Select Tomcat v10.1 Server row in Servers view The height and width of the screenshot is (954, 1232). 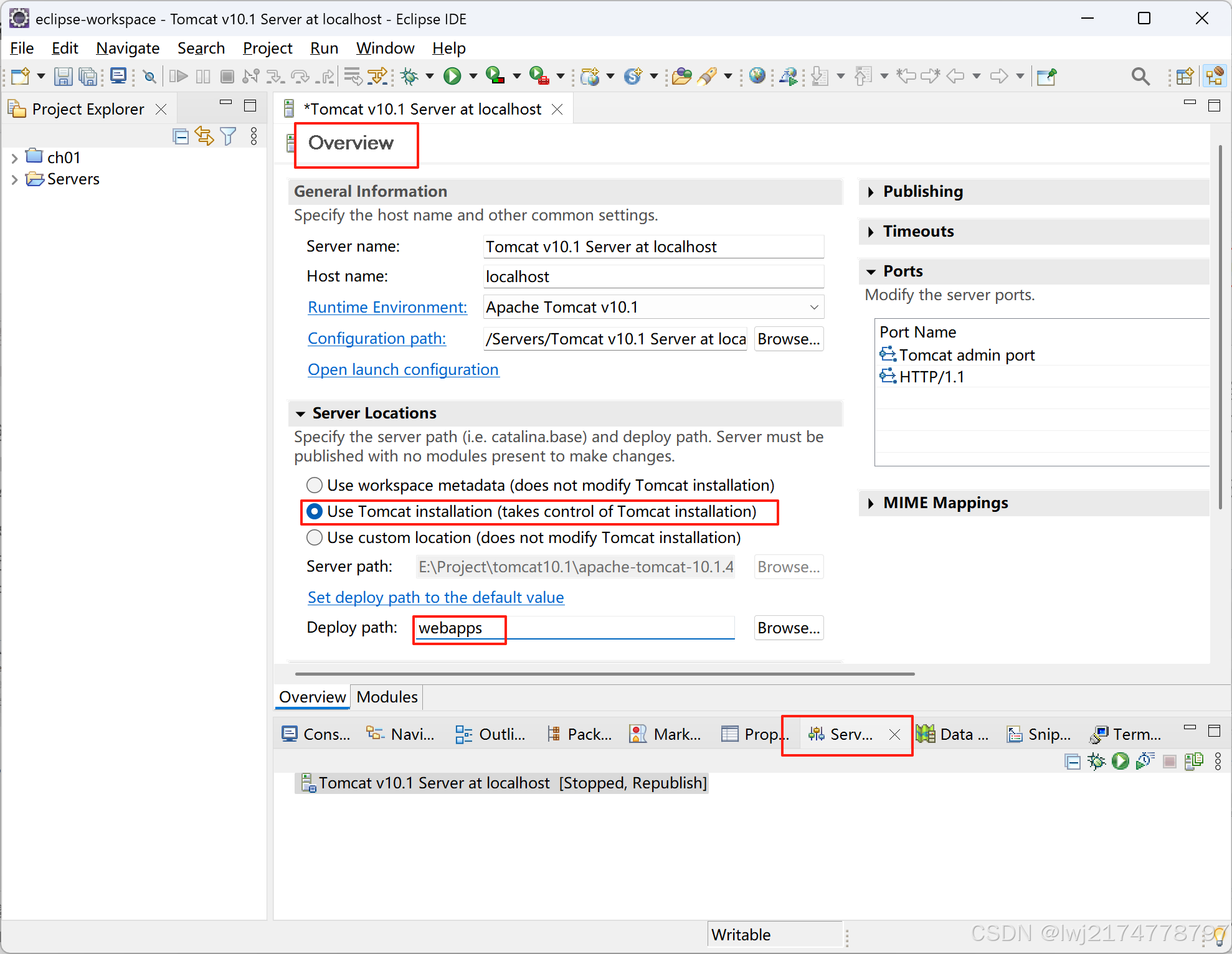coord(502,783)
